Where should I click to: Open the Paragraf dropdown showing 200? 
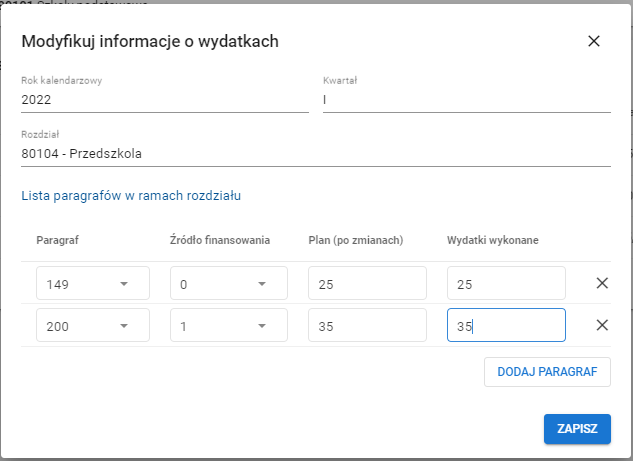[x=93, y=325]
